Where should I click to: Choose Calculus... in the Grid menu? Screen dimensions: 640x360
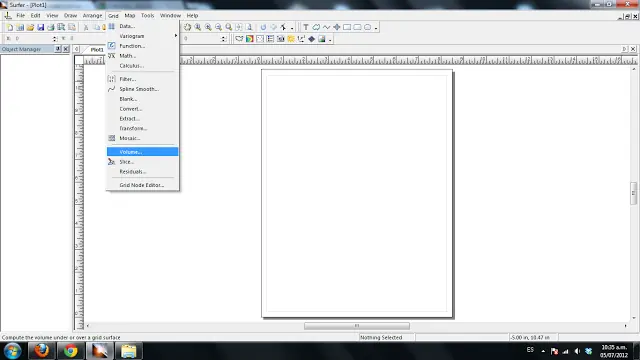[x=142, y=66]
